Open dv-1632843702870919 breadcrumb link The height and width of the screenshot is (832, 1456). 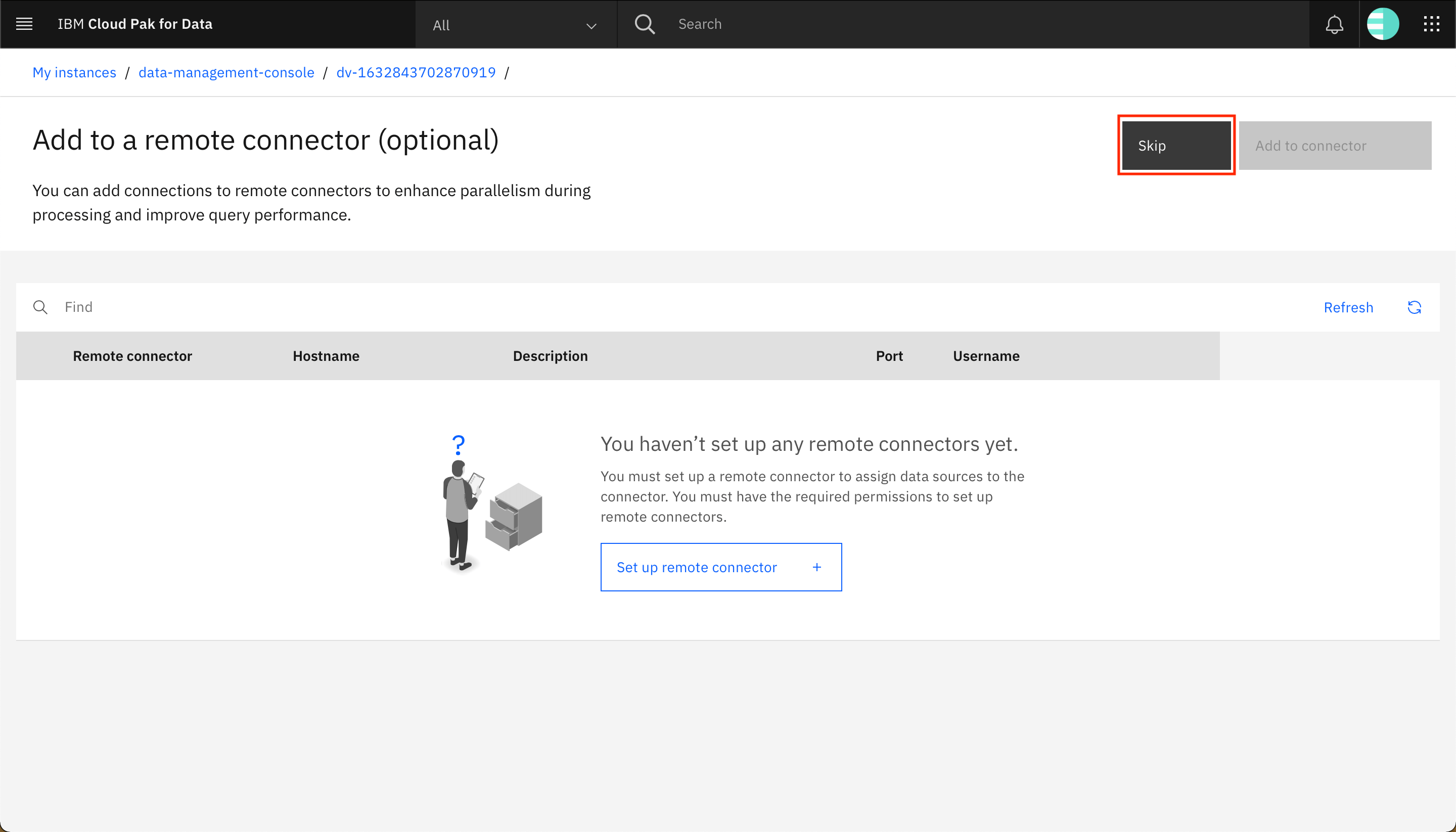(416, 73)
